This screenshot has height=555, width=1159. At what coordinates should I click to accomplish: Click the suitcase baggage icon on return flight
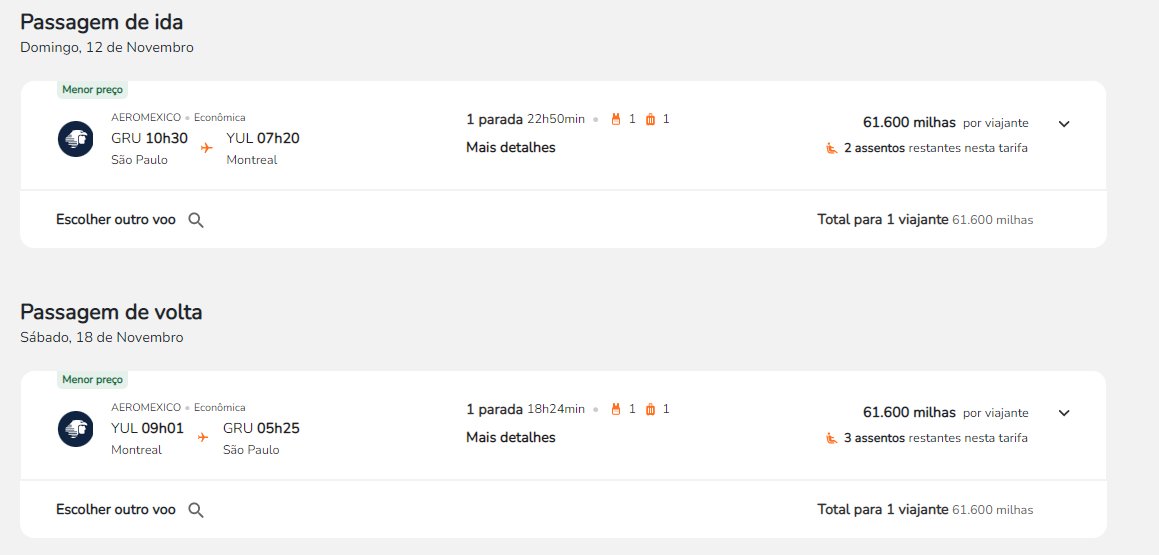click(650, 409)
